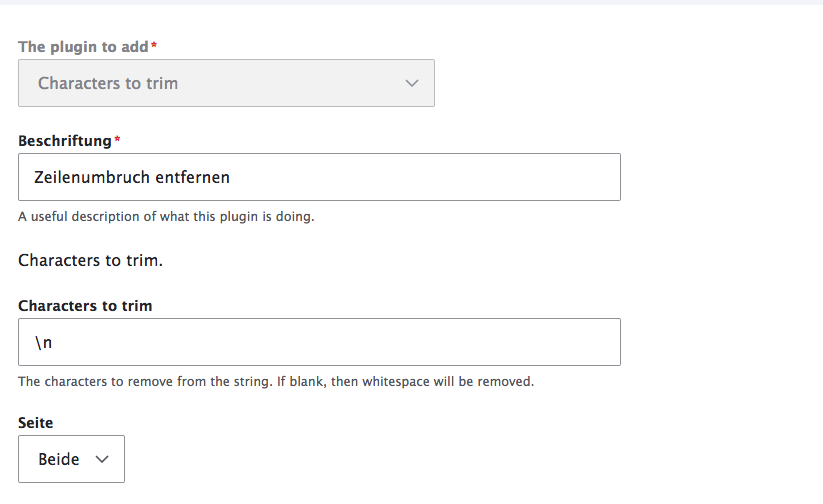Viewport: 823px width, 504px height.
Task: Click the Beschriftung text field
Action: (x=319, y=177)
